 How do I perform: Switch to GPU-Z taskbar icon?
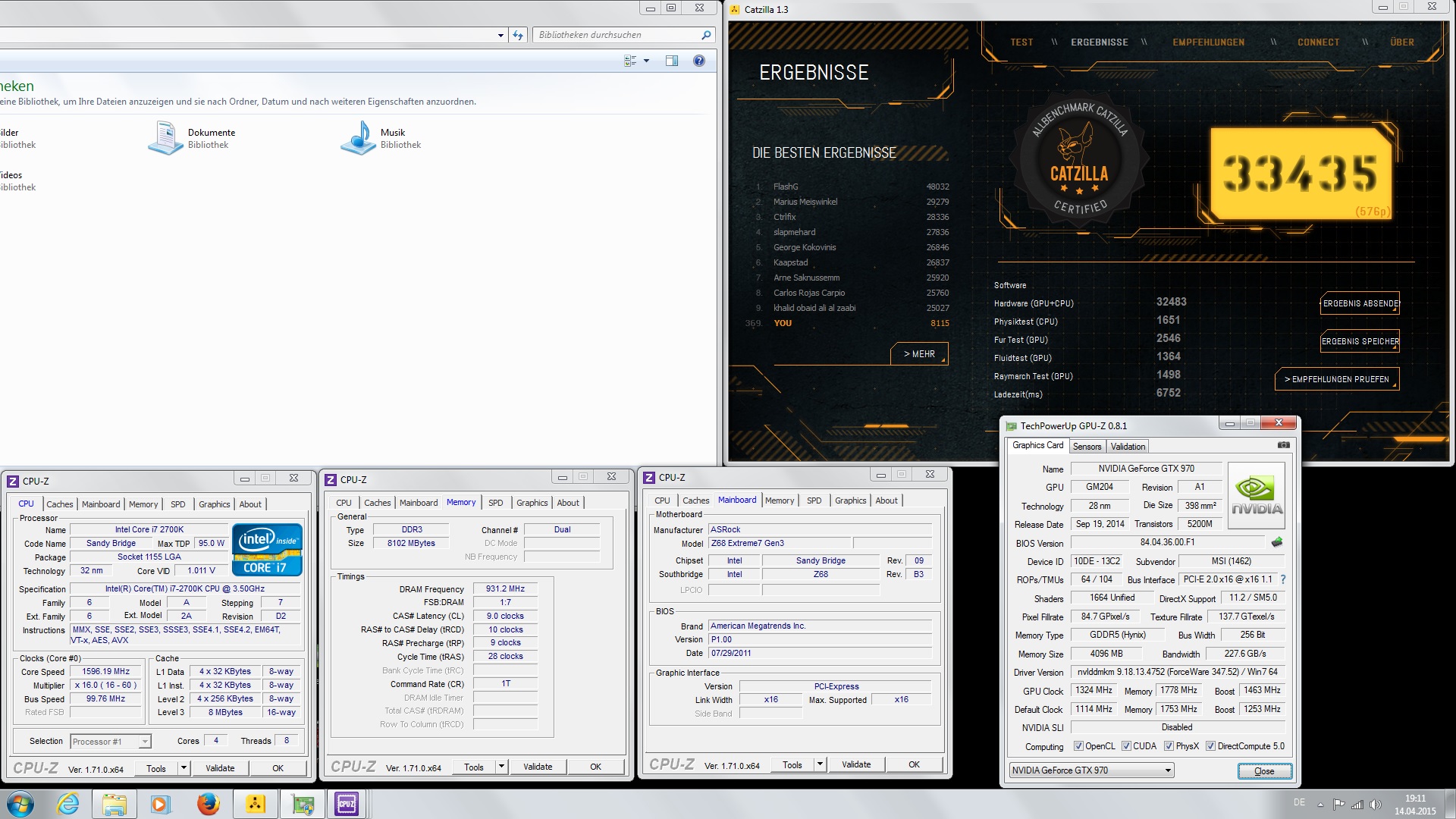[x=303, y=804]
